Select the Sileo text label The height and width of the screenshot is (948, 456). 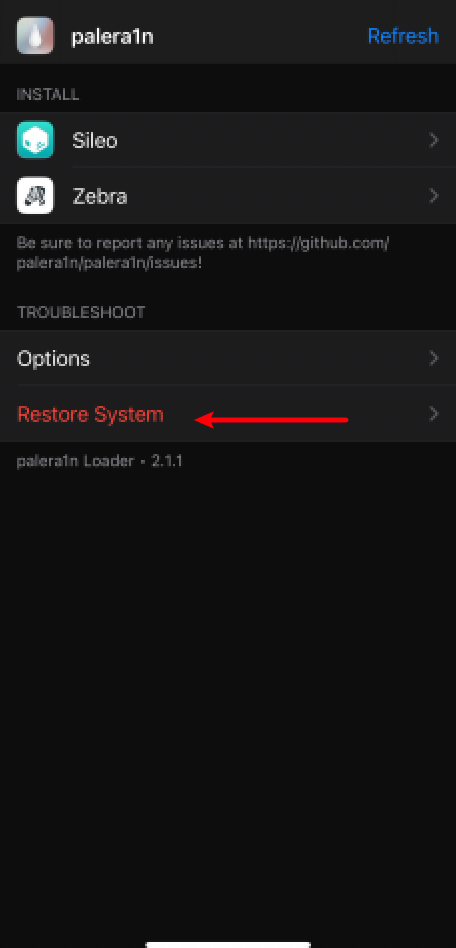coord(95,141)
